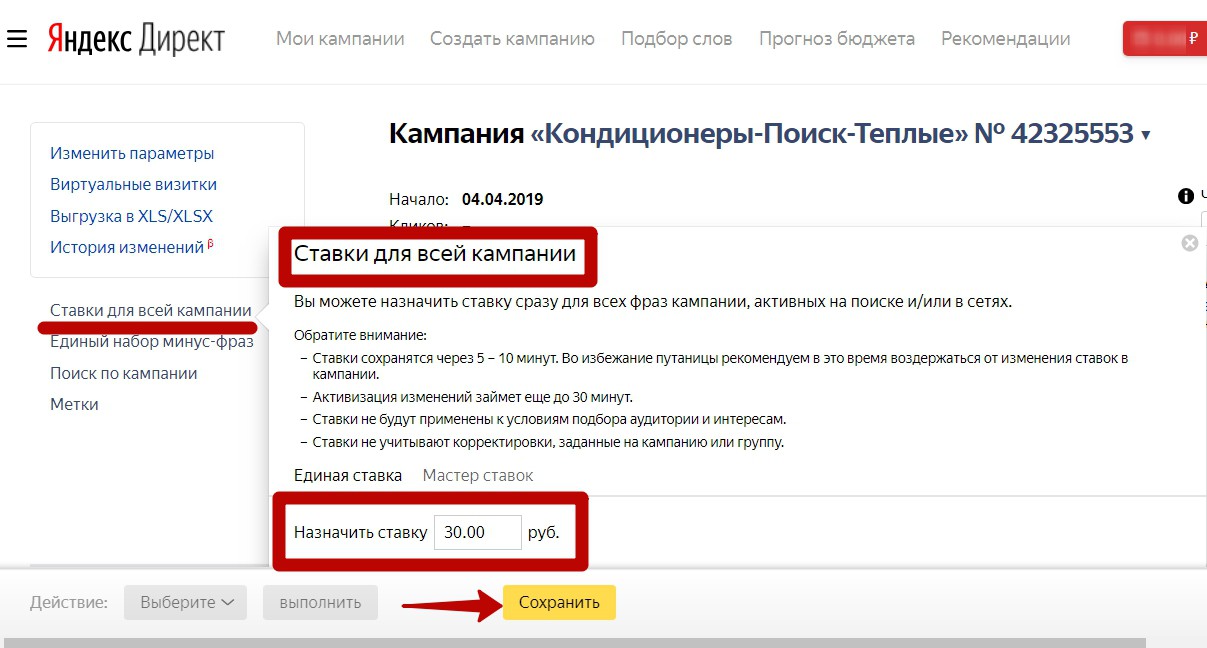
Task: Click the выполнить button
Action: pos(320,602)
